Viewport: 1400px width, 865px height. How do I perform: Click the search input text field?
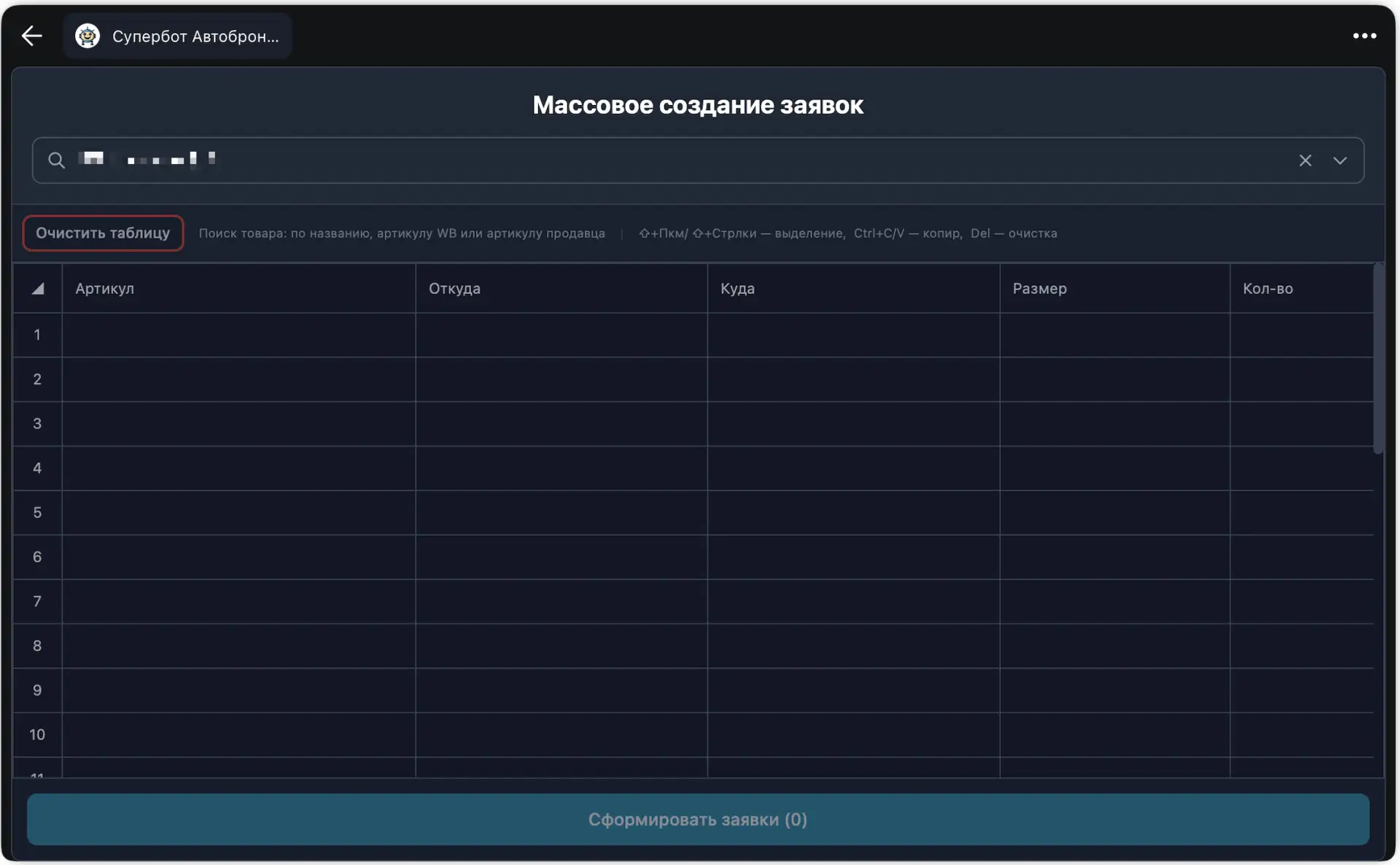[x=656, y=160]
